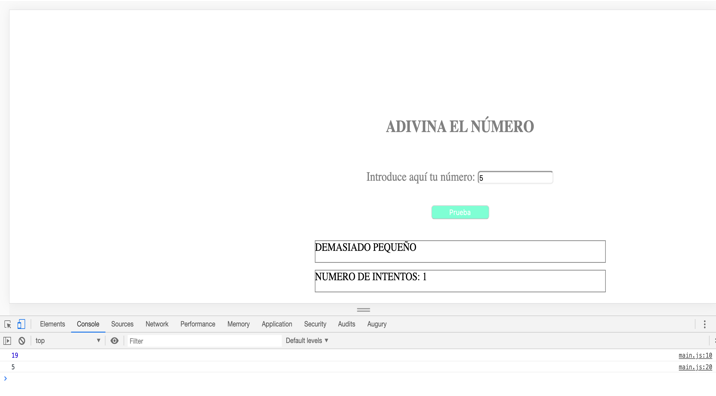Show the console sidebar icon
The width and height of the screenshot is (716, 396).
click(7, 341)
